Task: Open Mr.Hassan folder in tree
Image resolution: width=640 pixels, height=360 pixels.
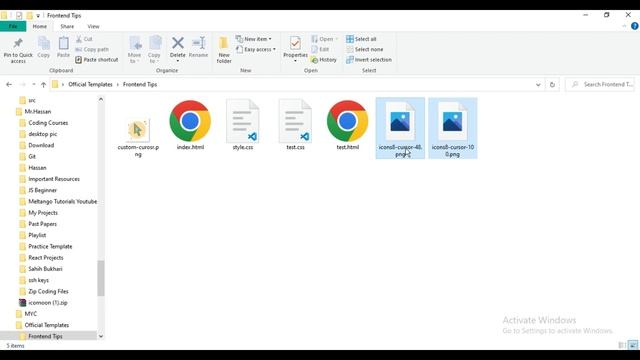Action: (x=33, y=111)
